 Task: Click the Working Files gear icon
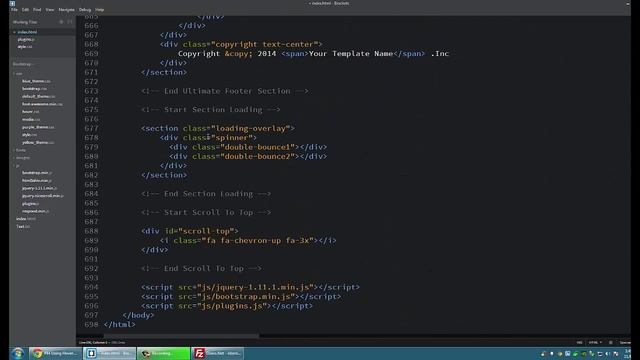pos(62,22)
